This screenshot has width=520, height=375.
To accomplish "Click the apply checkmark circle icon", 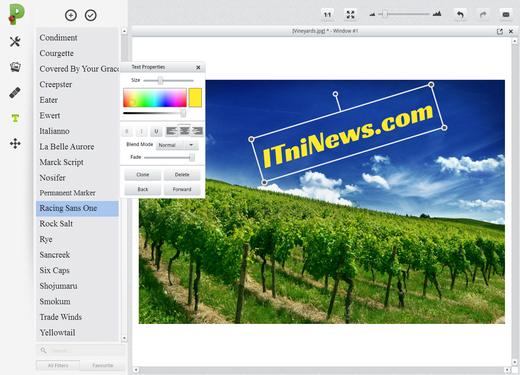I will [91, 15].
